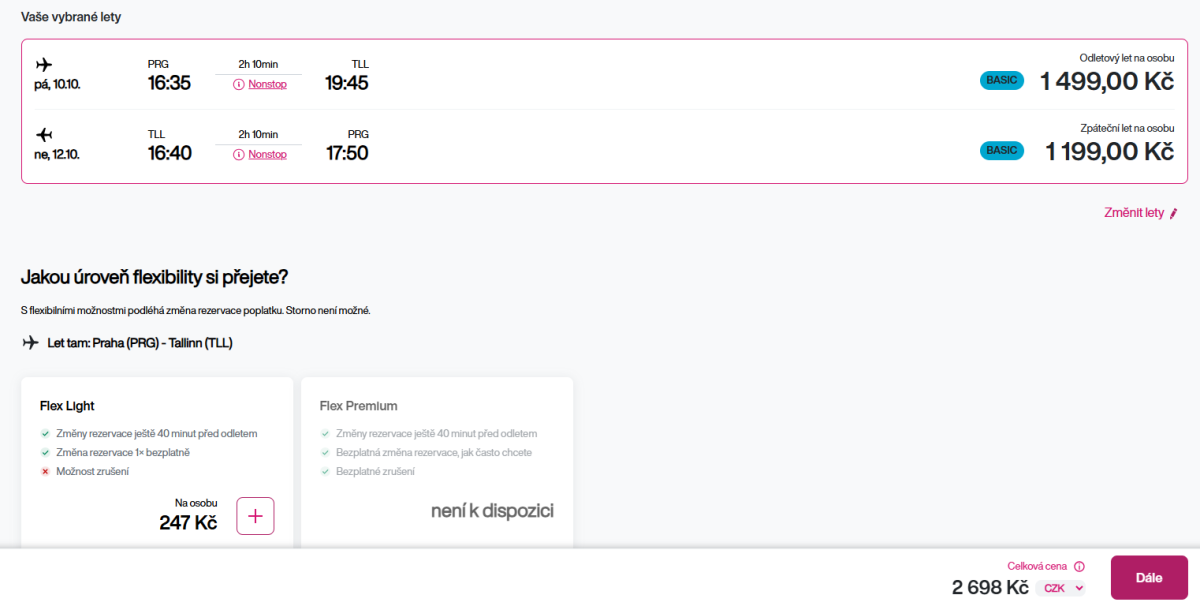Open the Změnit lety link
The image size is (1200, 606).
[1134, 213]
